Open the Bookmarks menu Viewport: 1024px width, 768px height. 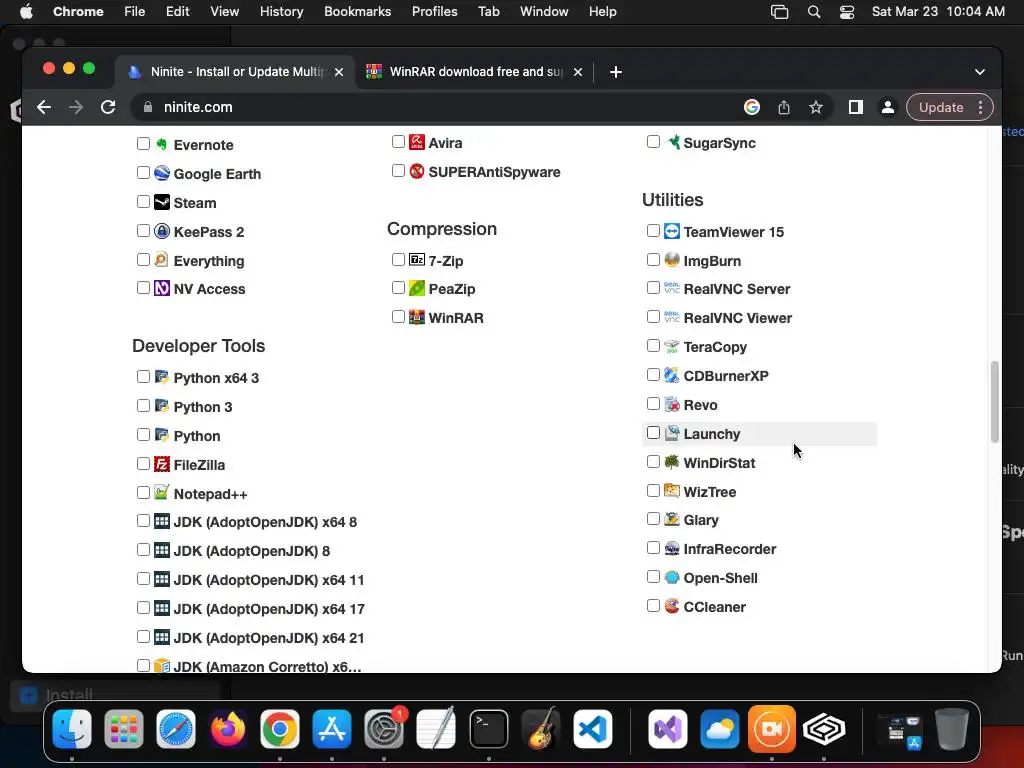point(357,11)
